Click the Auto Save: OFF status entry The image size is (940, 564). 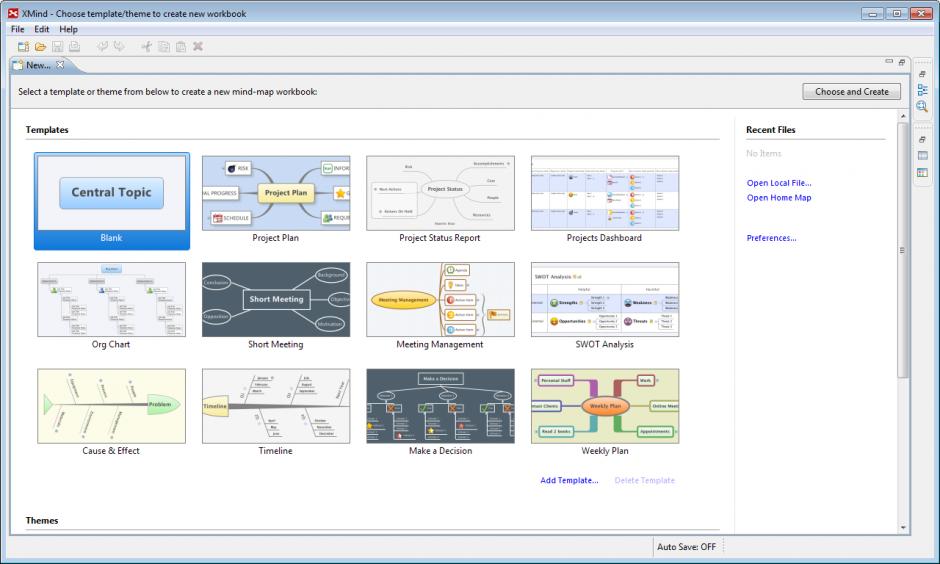click(686, 547)
